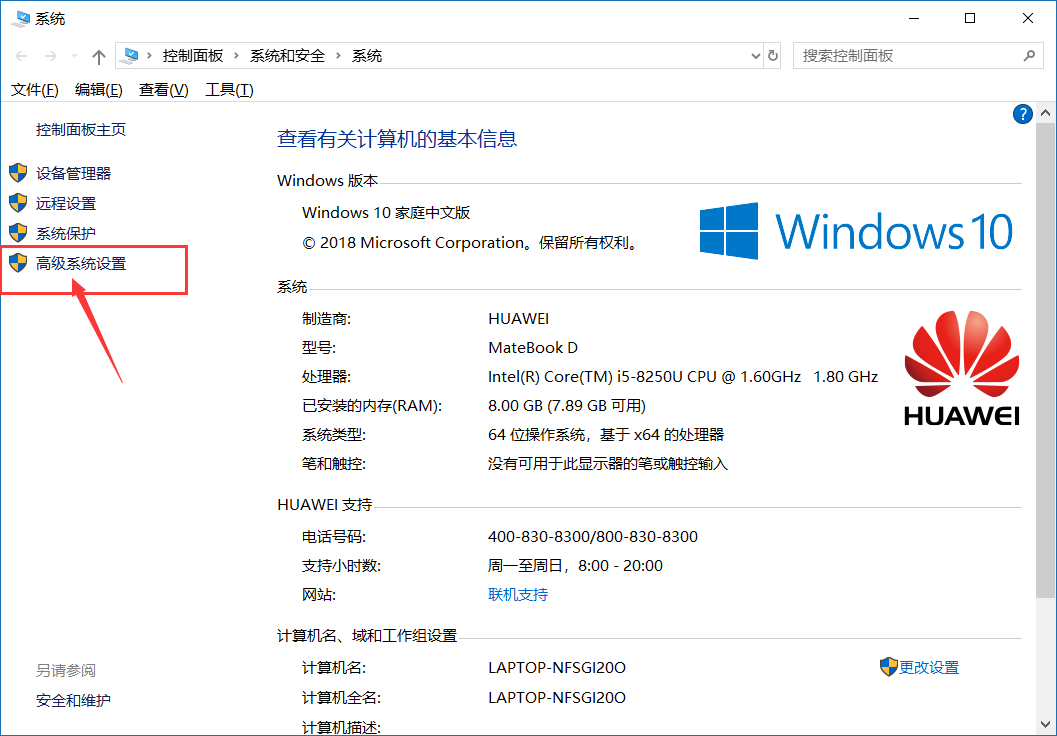Click the 周一至周日 support hours value
This screenshot has height=736, width=1057.
click(575, 565)
